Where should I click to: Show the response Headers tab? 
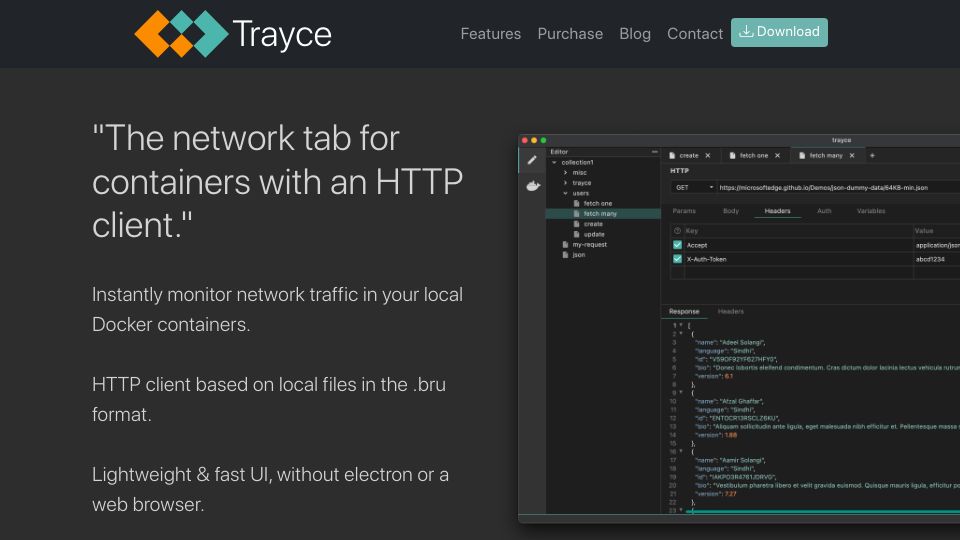coord(730,312)
